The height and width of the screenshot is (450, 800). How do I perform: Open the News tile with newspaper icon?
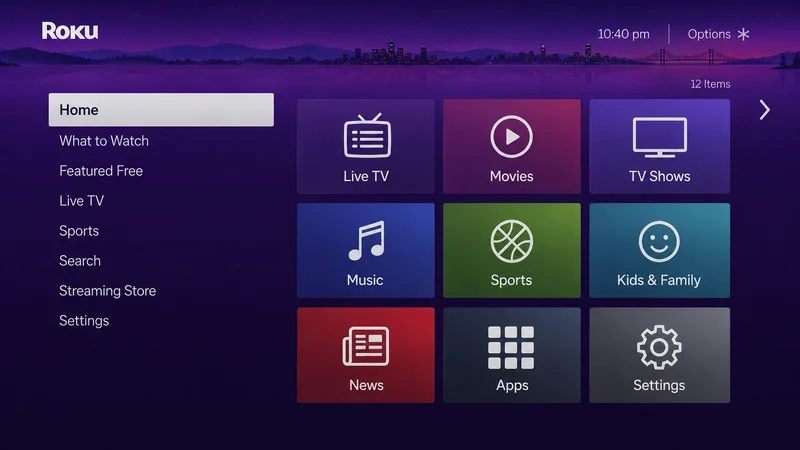(x=366, y=355)
